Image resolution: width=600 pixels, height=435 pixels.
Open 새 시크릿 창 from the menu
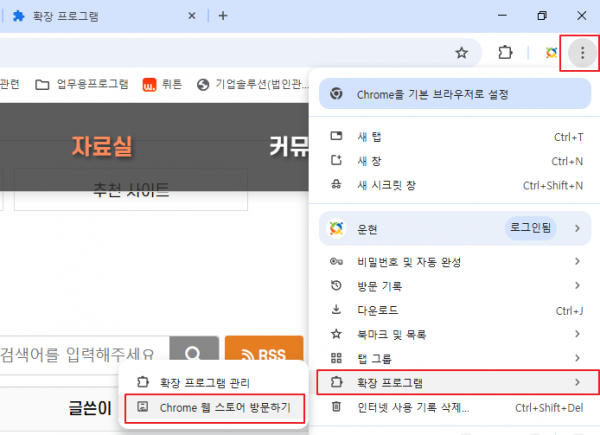455,185
